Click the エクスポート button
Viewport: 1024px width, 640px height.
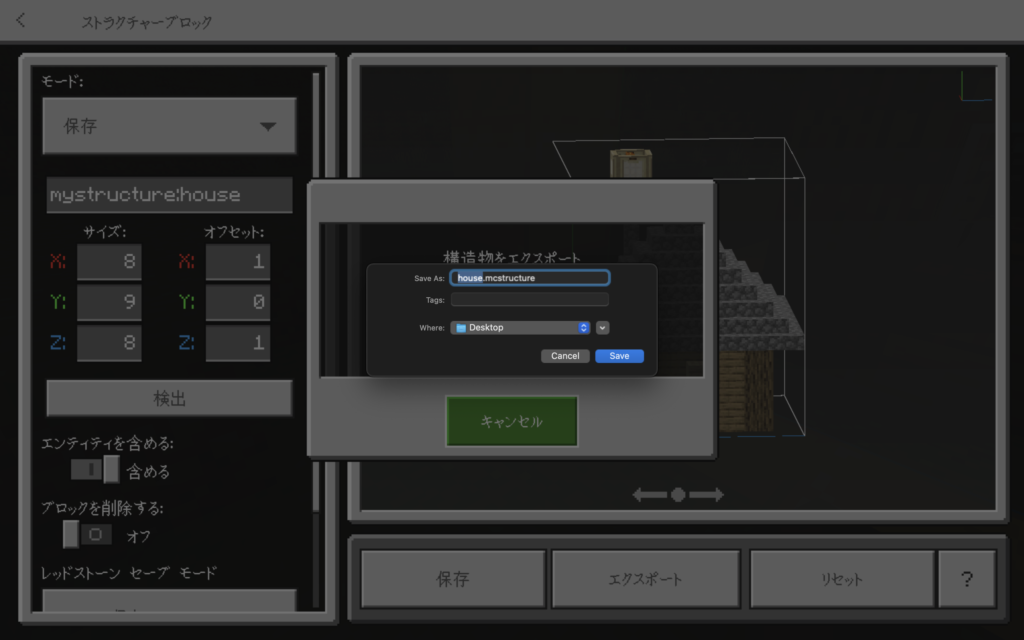pos(646,579)
